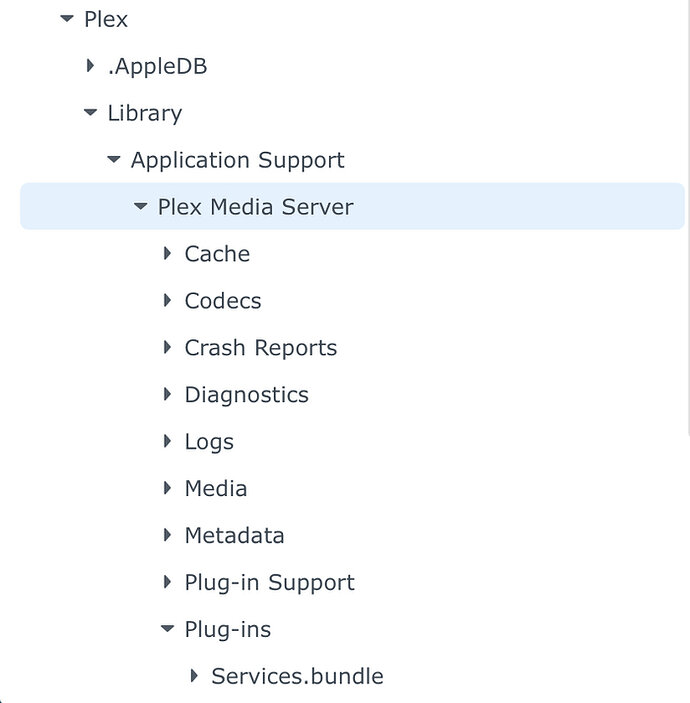Expand the .AppleDB folder arrow
Image resolution: width=690 pixels, height=703 pixels.
point(91,66)
